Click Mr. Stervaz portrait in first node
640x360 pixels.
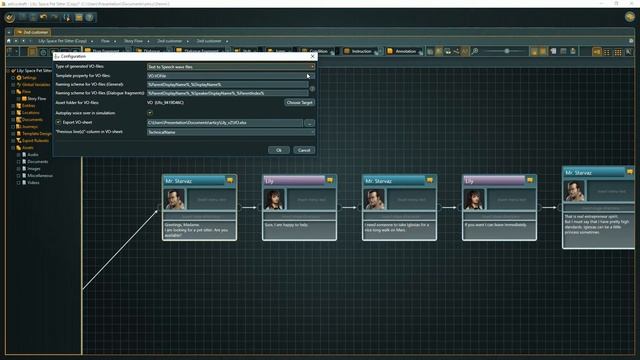(175, 199)
